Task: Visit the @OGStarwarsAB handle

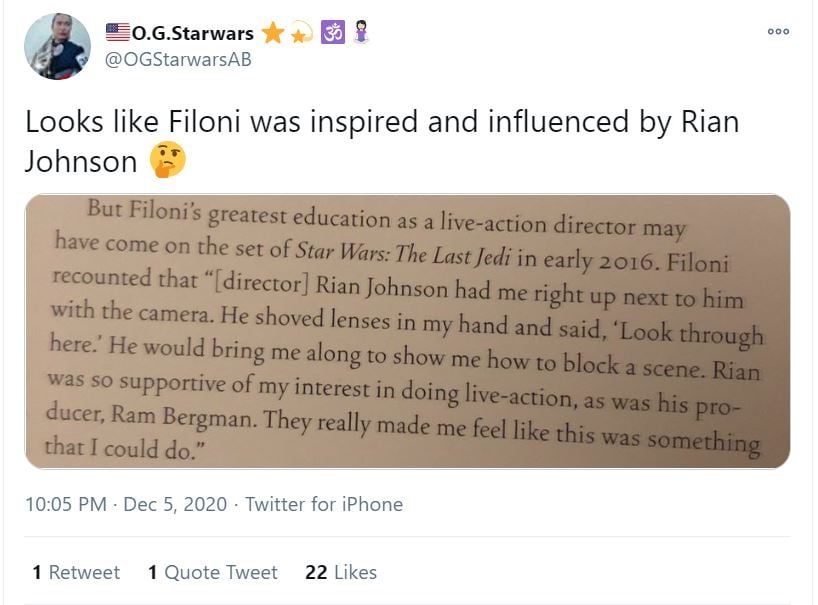Action: (178, 59)
